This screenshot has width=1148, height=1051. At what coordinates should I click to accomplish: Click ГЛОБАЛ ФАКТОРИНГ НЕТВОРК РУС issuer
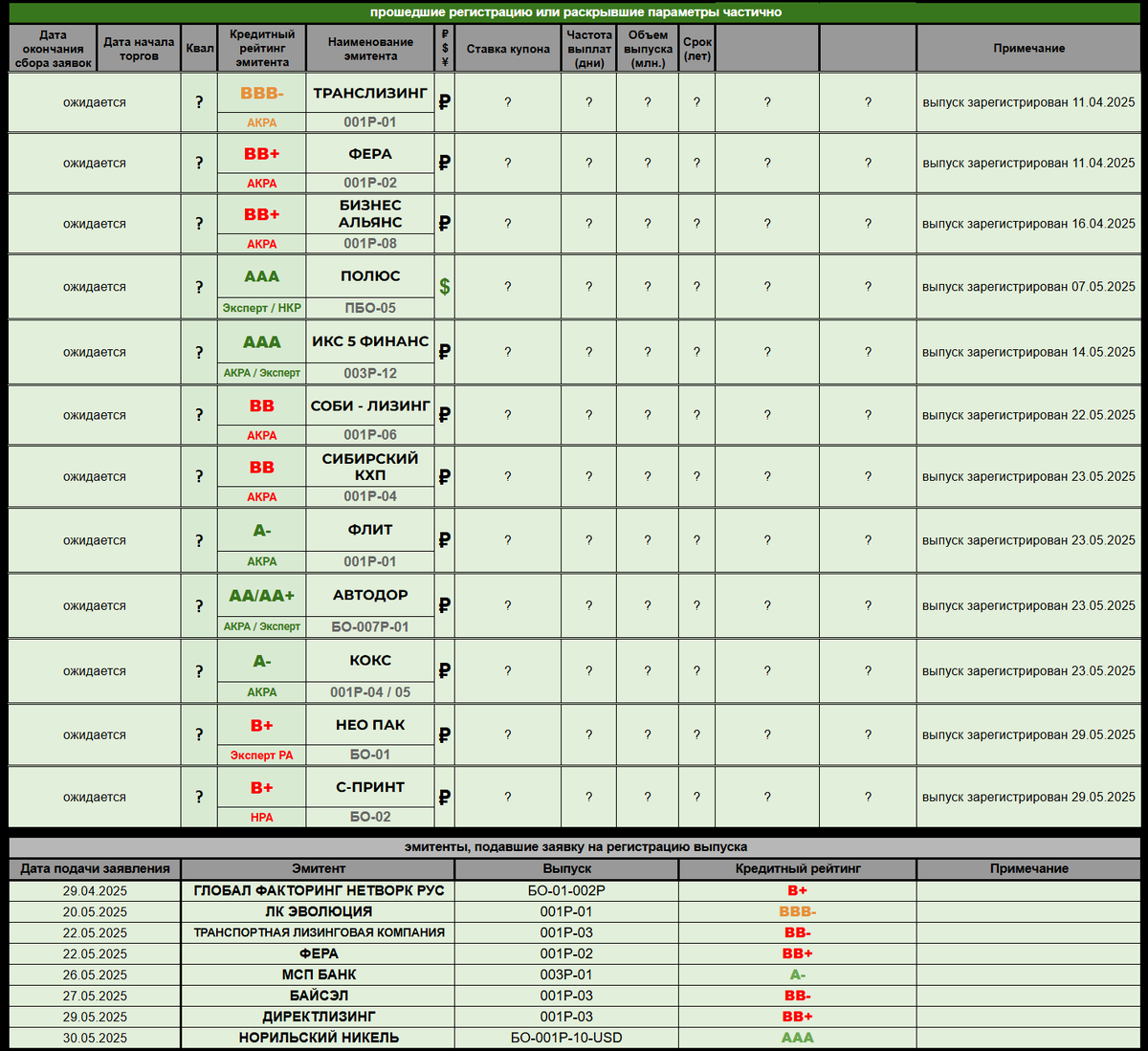click(x=319, y=890)
